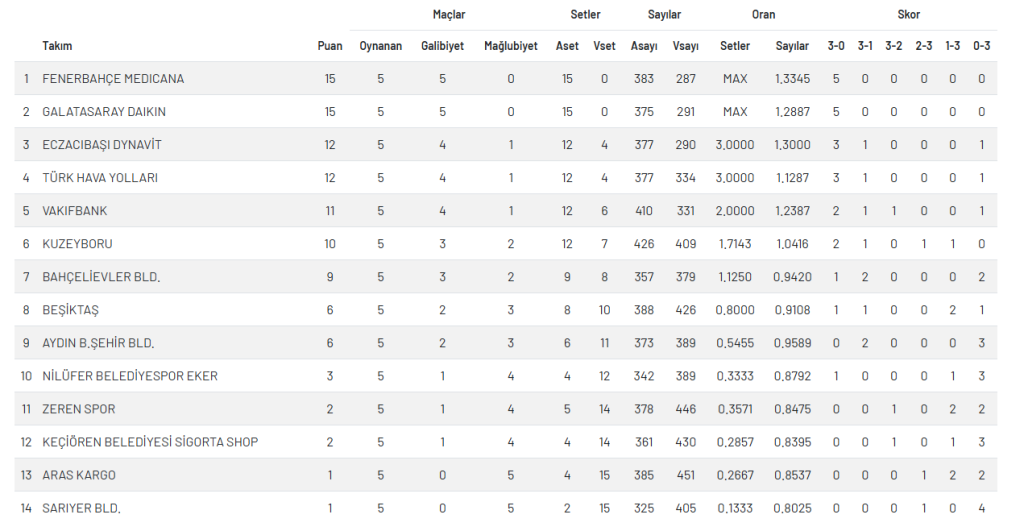Select the Galibiyet column header

coord(442,46)
